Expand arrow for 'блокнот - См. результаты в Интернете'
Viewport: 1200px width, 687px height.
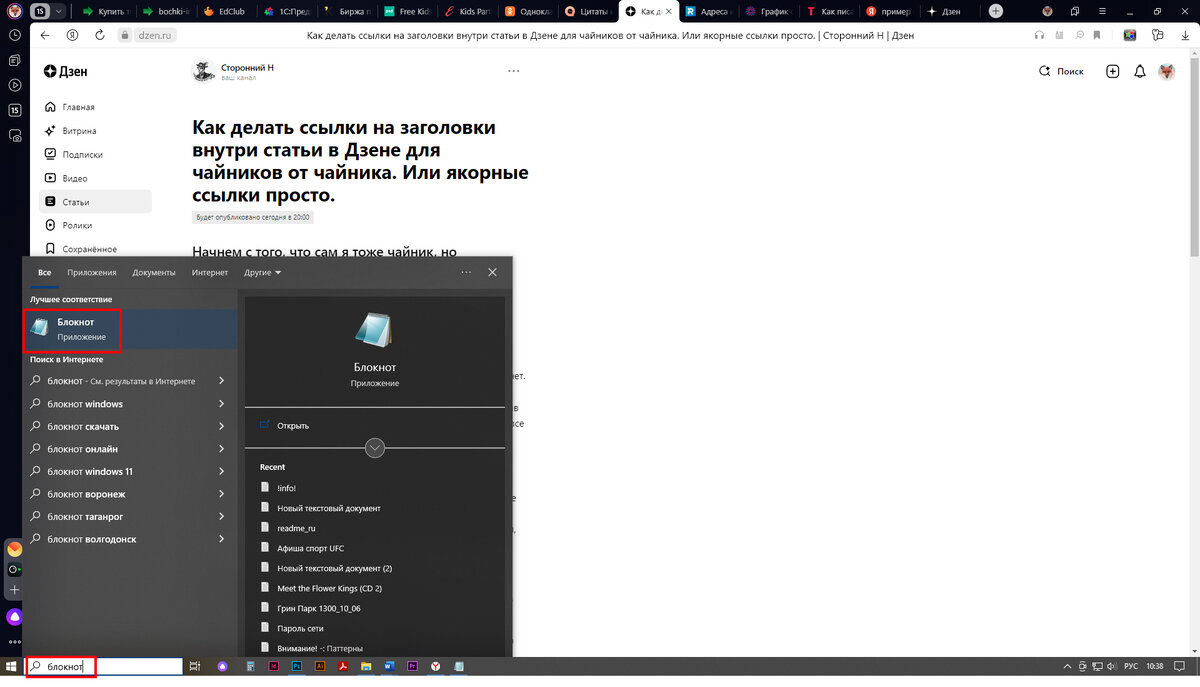[221, 381]
